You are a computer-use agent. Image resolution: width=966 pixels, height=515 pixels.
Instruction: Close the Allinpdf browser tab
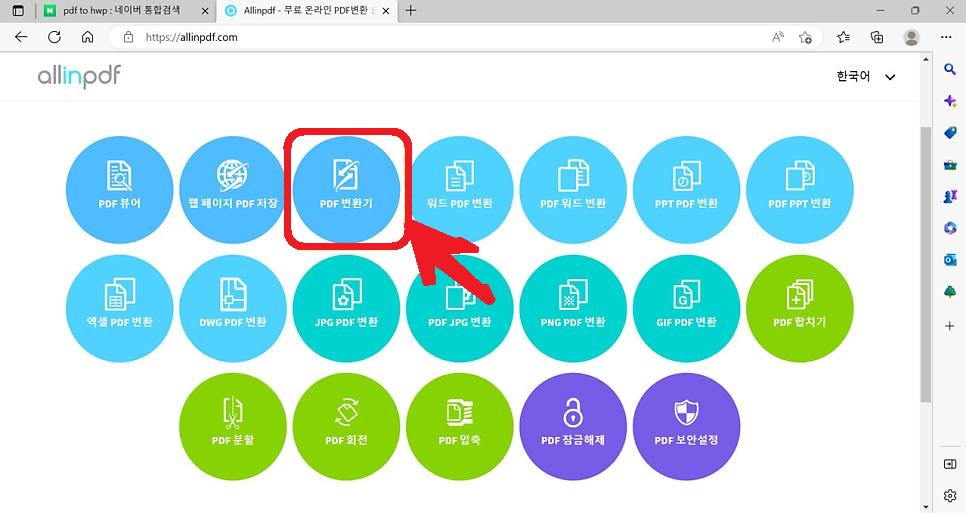tap(386, 11)
